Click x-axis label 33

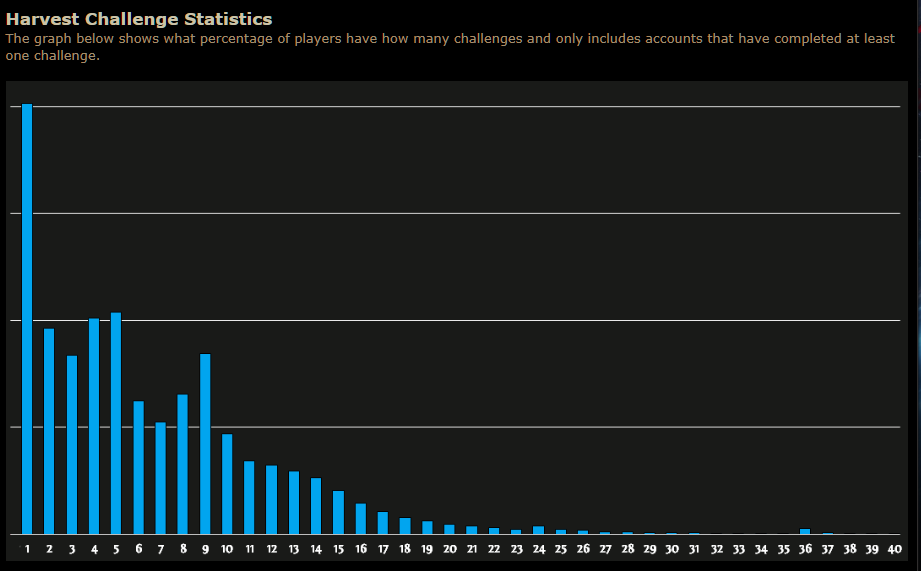pyautogui.click(x=738, y=549)
